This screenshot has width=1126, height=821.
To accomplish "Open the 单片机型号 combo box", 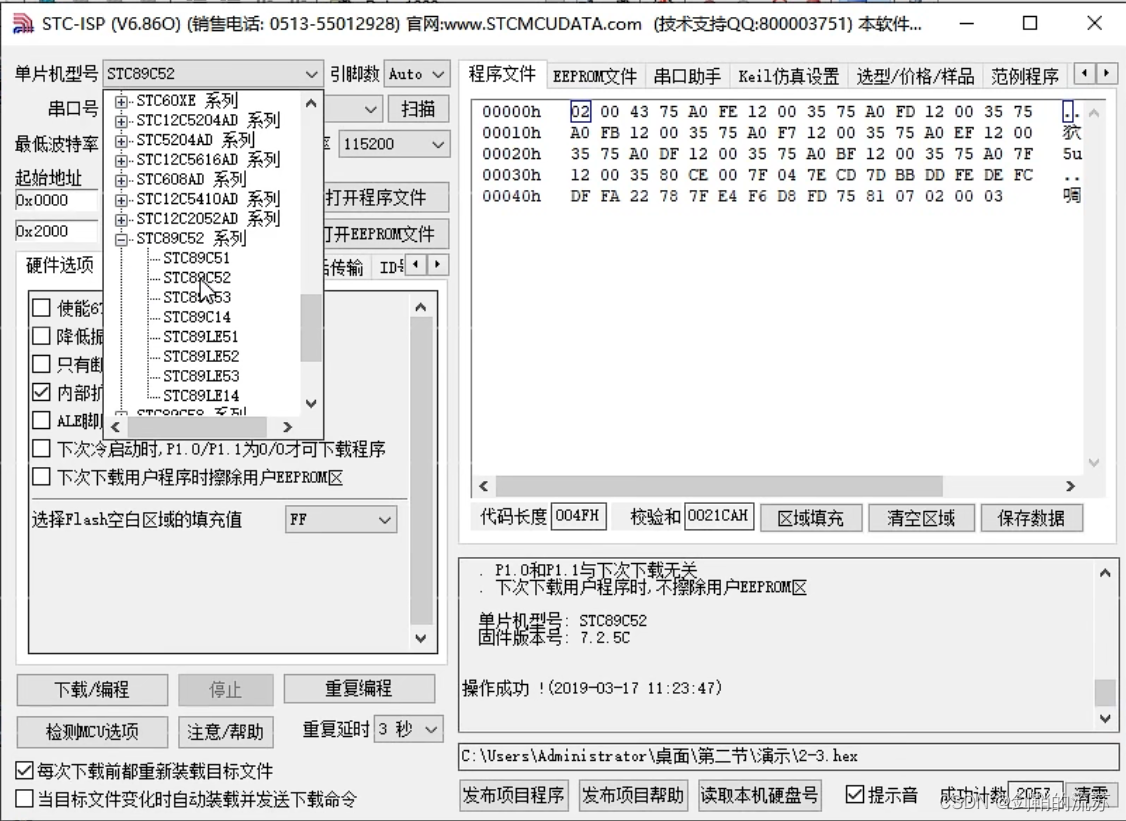I will point(213,74).
